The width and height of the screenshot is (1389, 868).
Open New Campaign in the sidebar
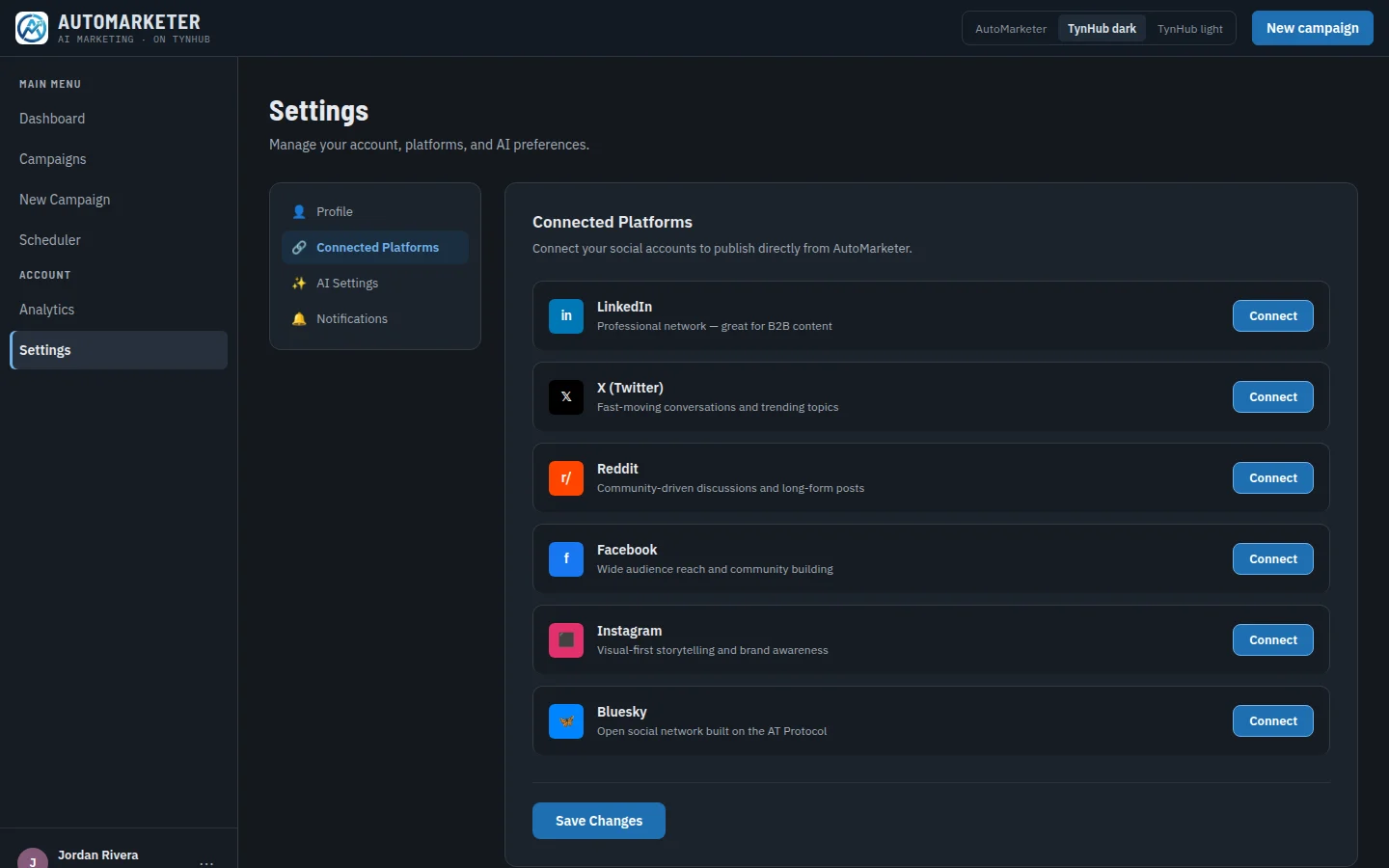pos(119,200)
